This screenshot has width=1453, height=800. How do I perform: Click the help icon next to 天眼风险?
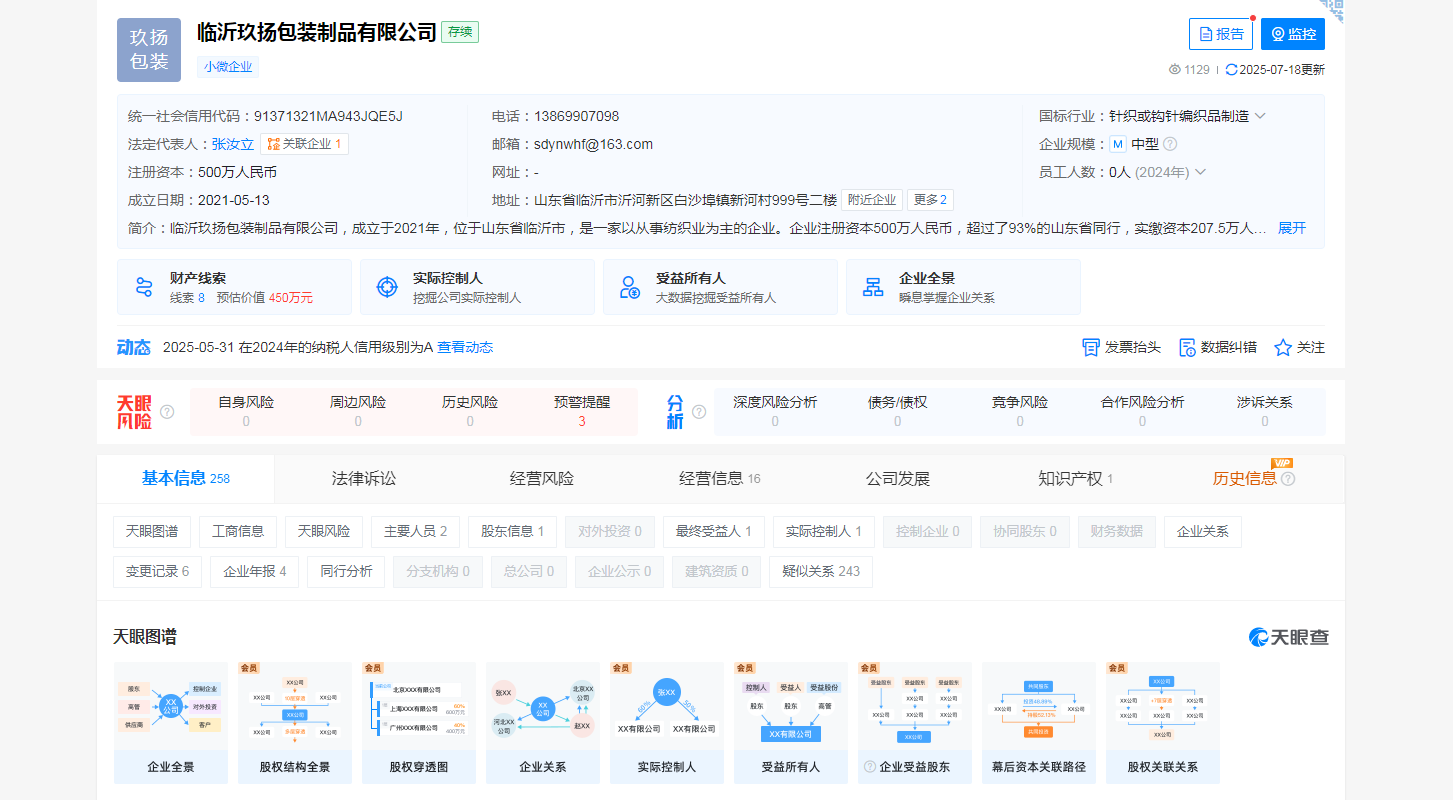[167, 411]
